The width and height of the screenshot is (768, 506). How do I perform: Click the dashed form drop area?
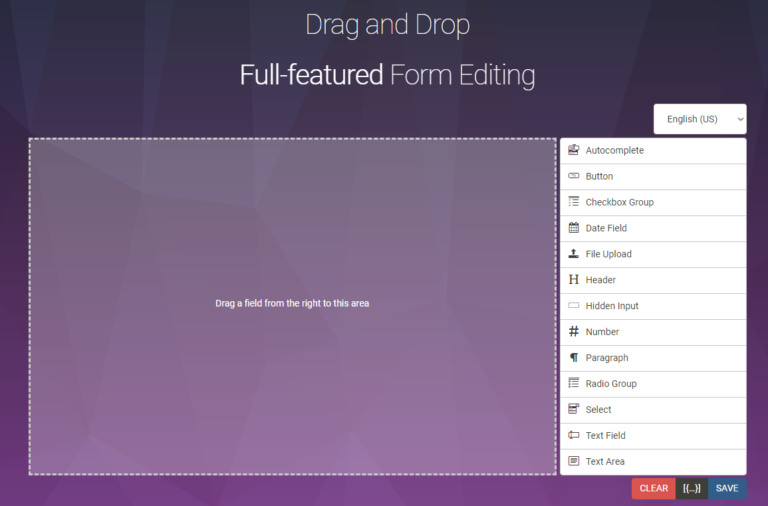tap(292, 307)
